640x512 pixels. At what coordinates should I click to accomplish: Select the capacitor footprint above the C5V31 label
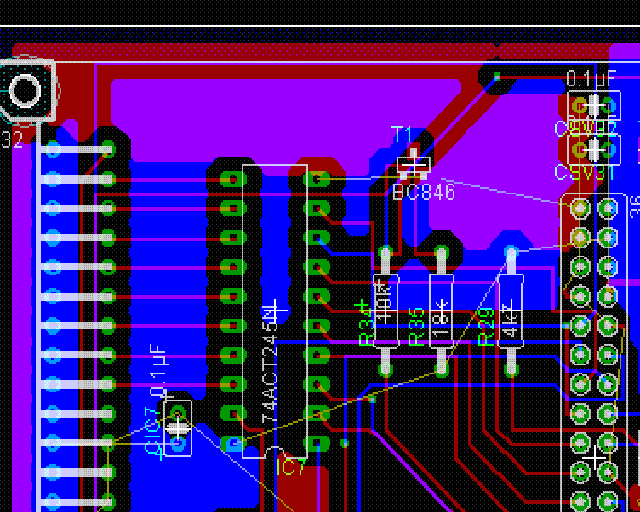(594, 151)
